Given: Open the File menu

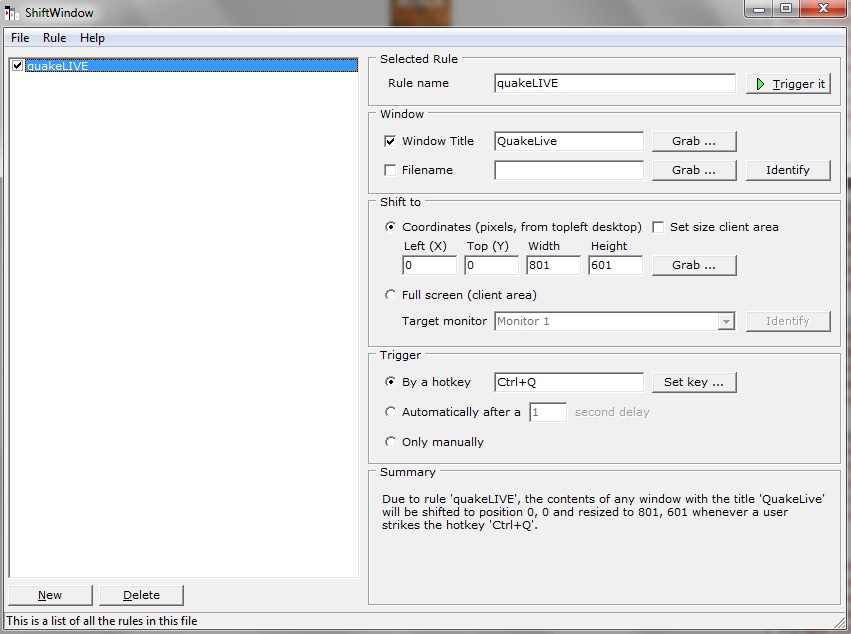Looking at the screenshot, I should [x=20, y=38].
